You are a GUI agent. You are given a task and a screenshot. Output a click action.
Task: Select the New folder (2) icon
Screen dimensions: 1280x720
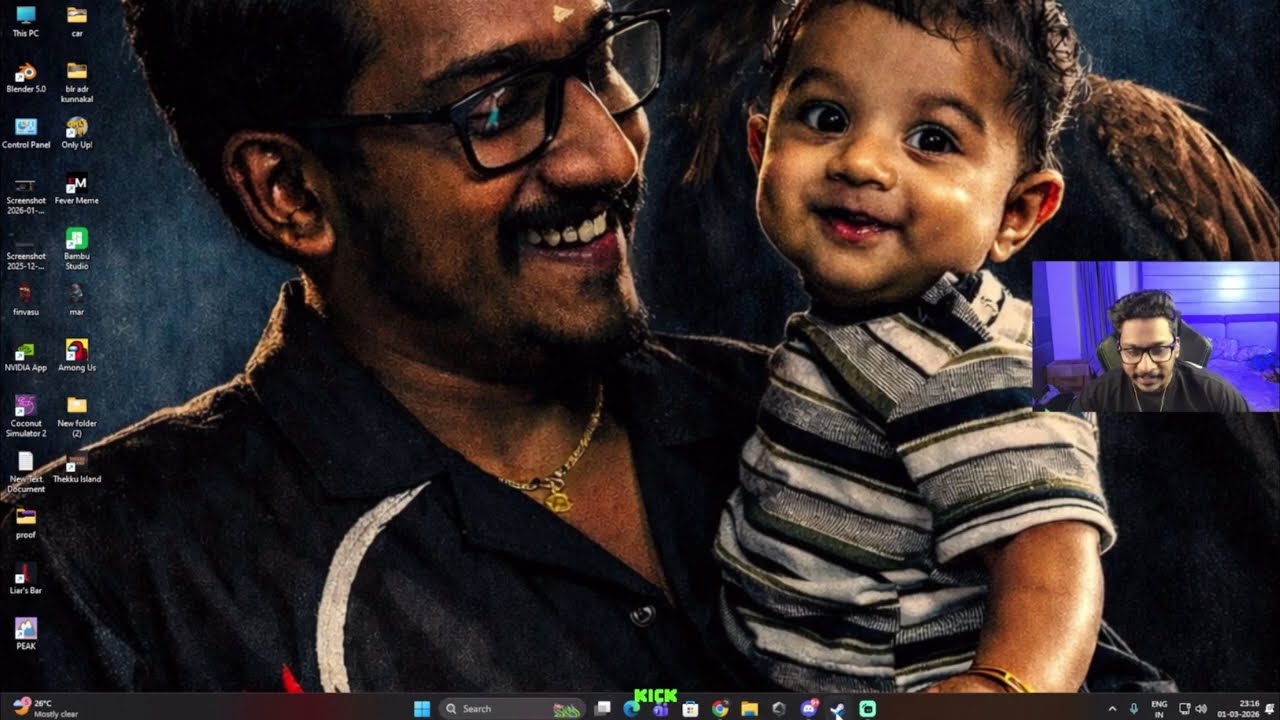[x=77, y=417]
